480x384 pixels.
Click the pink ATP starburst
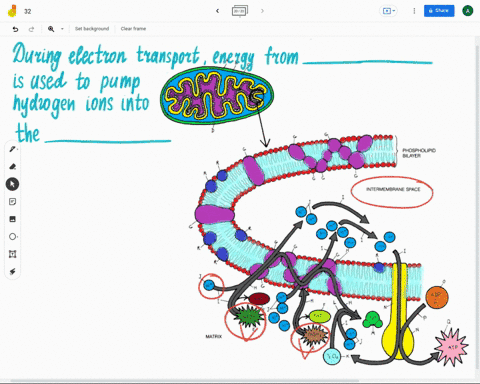point(452,347)
